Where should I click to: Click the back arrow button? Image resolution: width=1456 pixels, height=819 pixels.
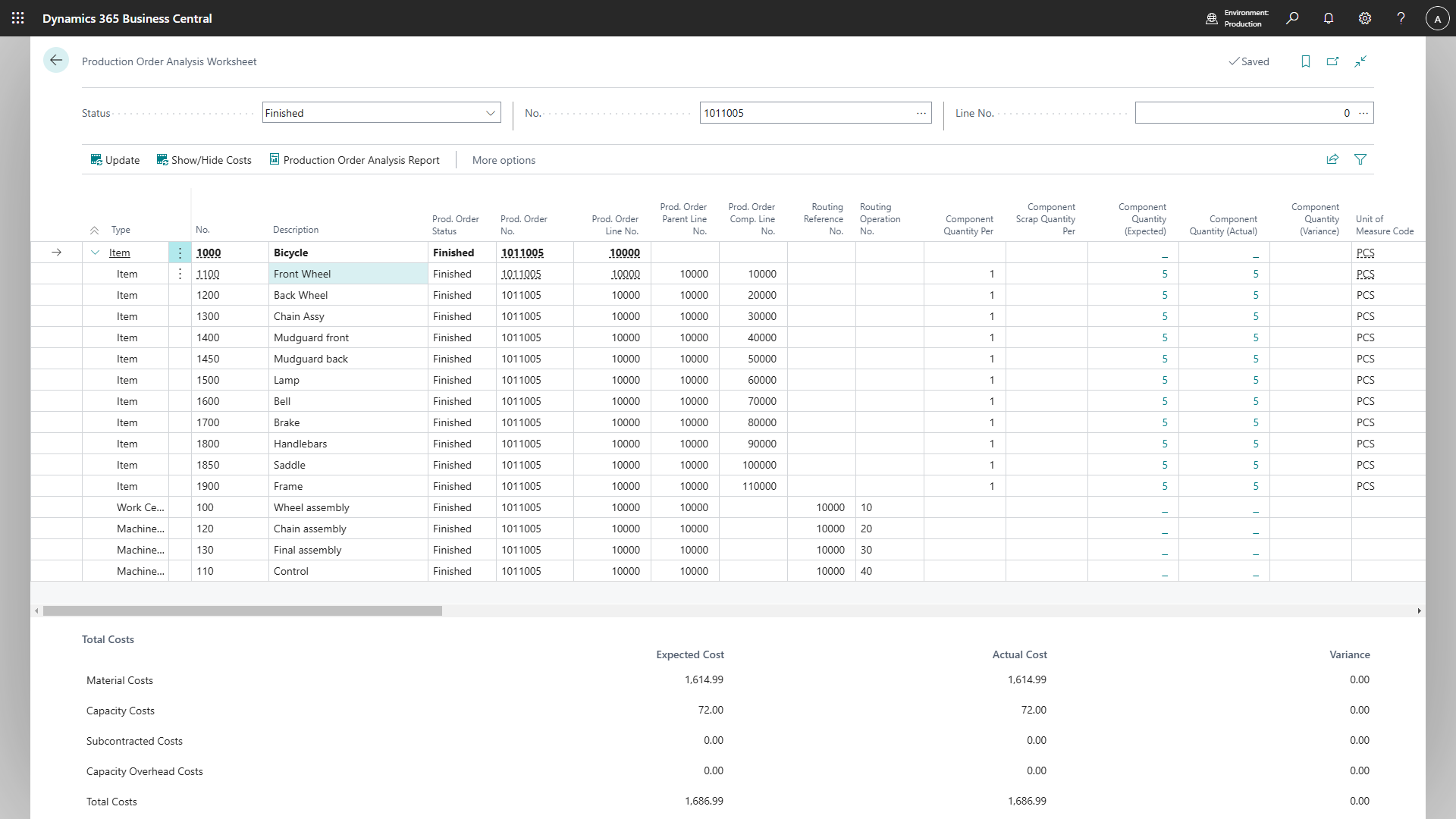pyautogui.click(x=56, y=61)
